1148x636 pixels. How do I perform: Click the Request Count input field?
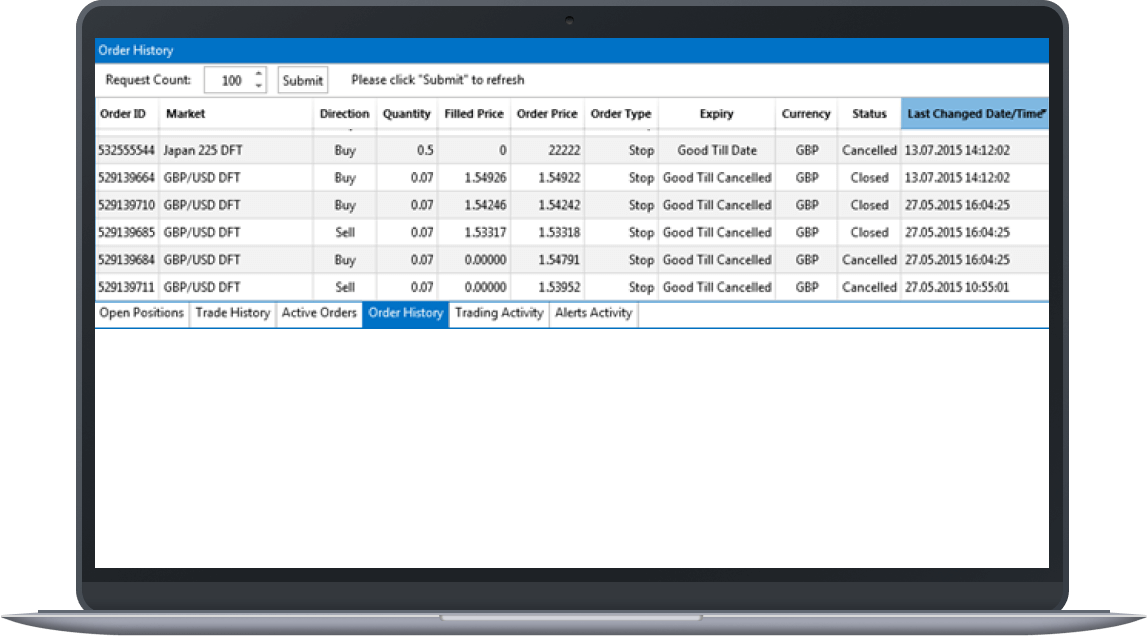tap(230, 81)
